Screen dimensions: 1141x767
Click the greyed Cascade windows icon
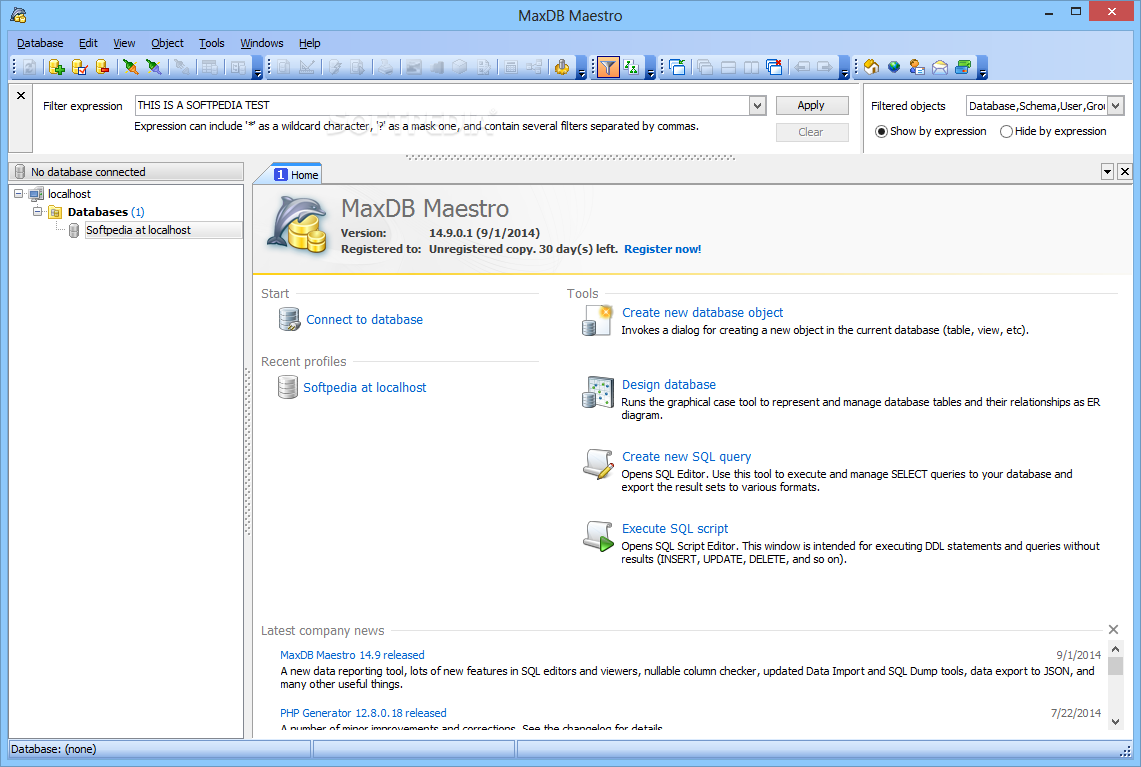pyautogui.click(x=705, y=68)
